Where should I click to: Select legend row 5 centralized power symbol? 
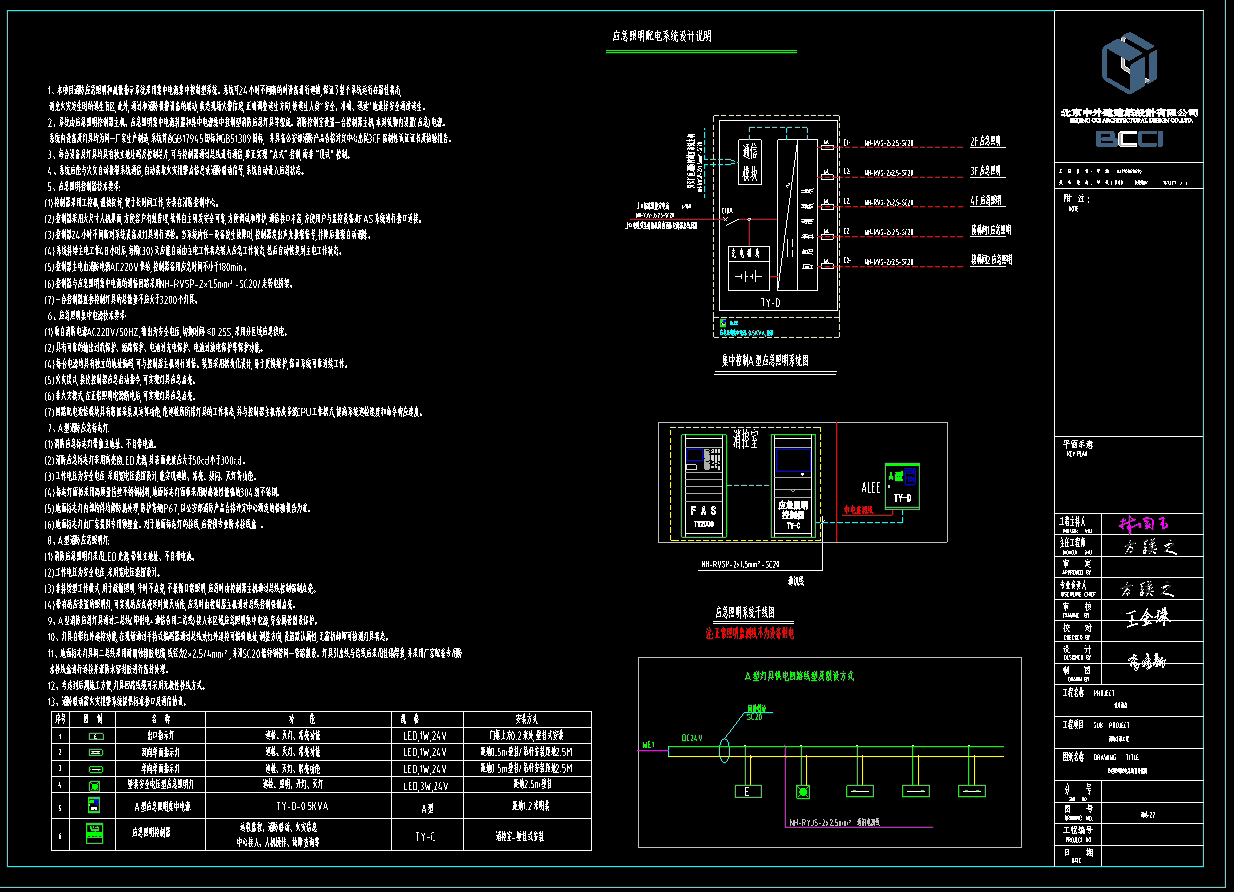pos(95,806)
